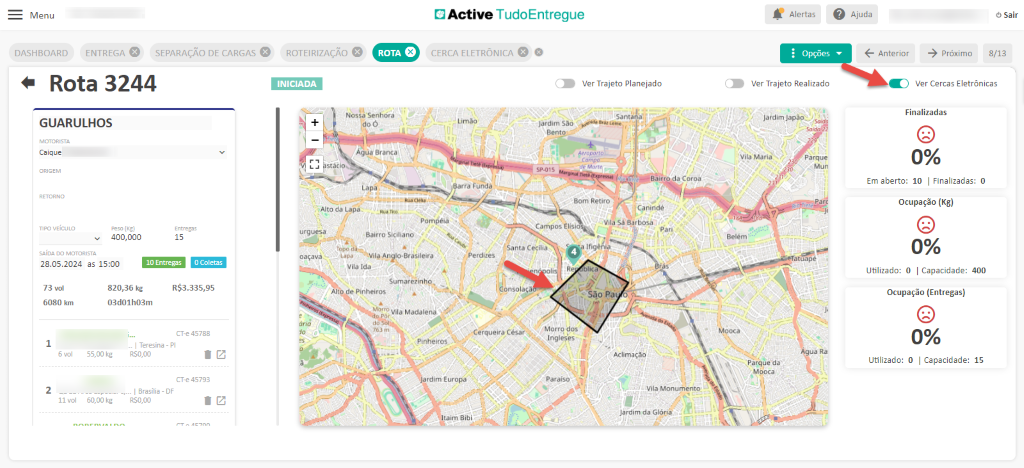This screenshot has height=468, width=1024.
Task: Open the Ajuda help icon
Action: point(838,15)
